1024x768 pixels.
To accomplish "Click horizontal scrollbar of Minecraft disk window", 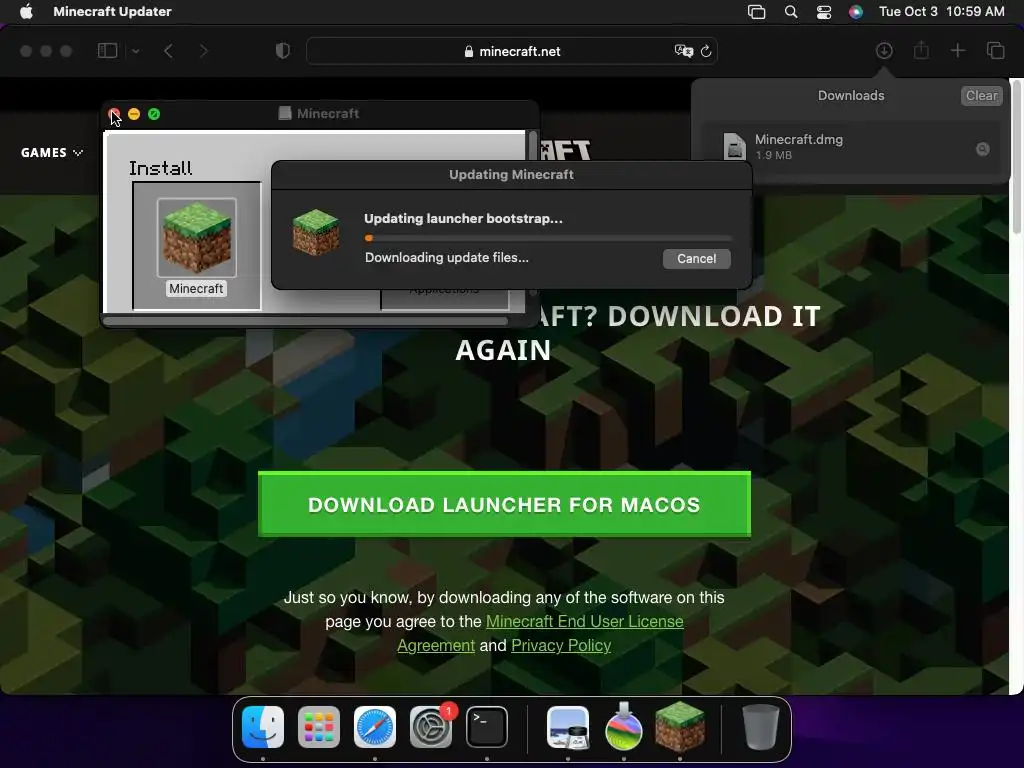I will (x=306, y=321).
